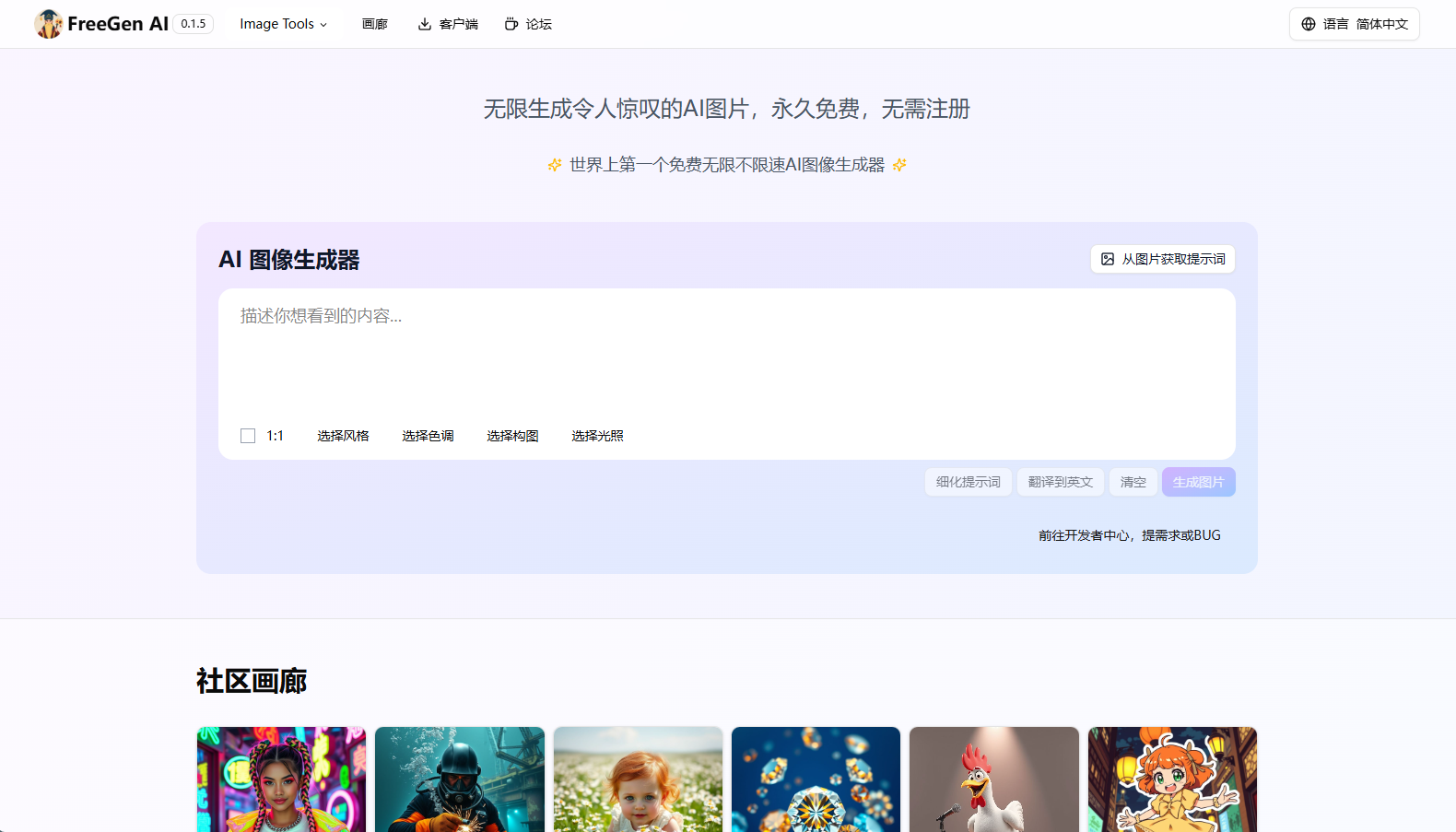Image resolution: width=1456 pixels, height=832 pixels.
Task: Toggle the 1:1 aspect ratio checkbox
Action: pyautogui.click(x=248, y=436)
